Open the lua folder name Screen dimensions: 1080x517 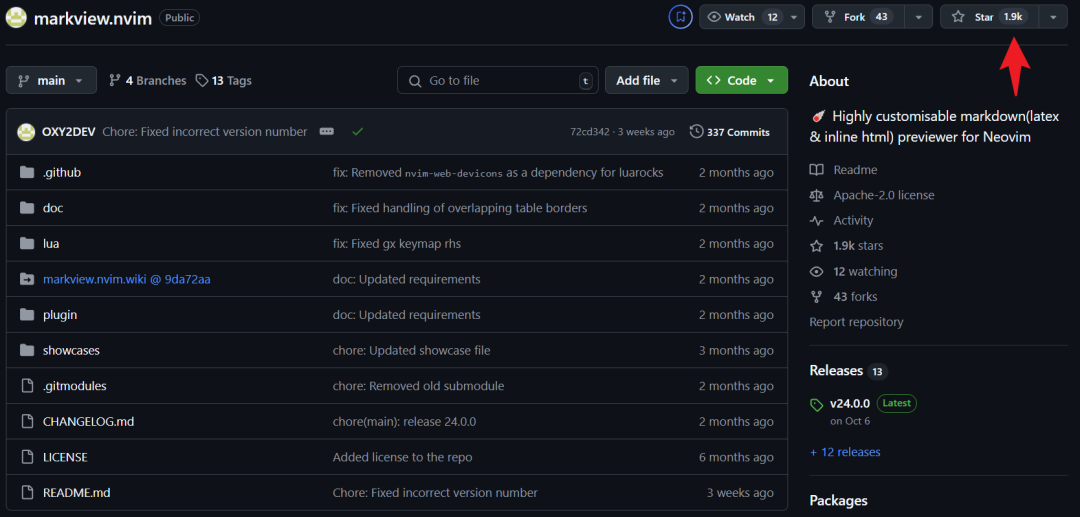51,244
